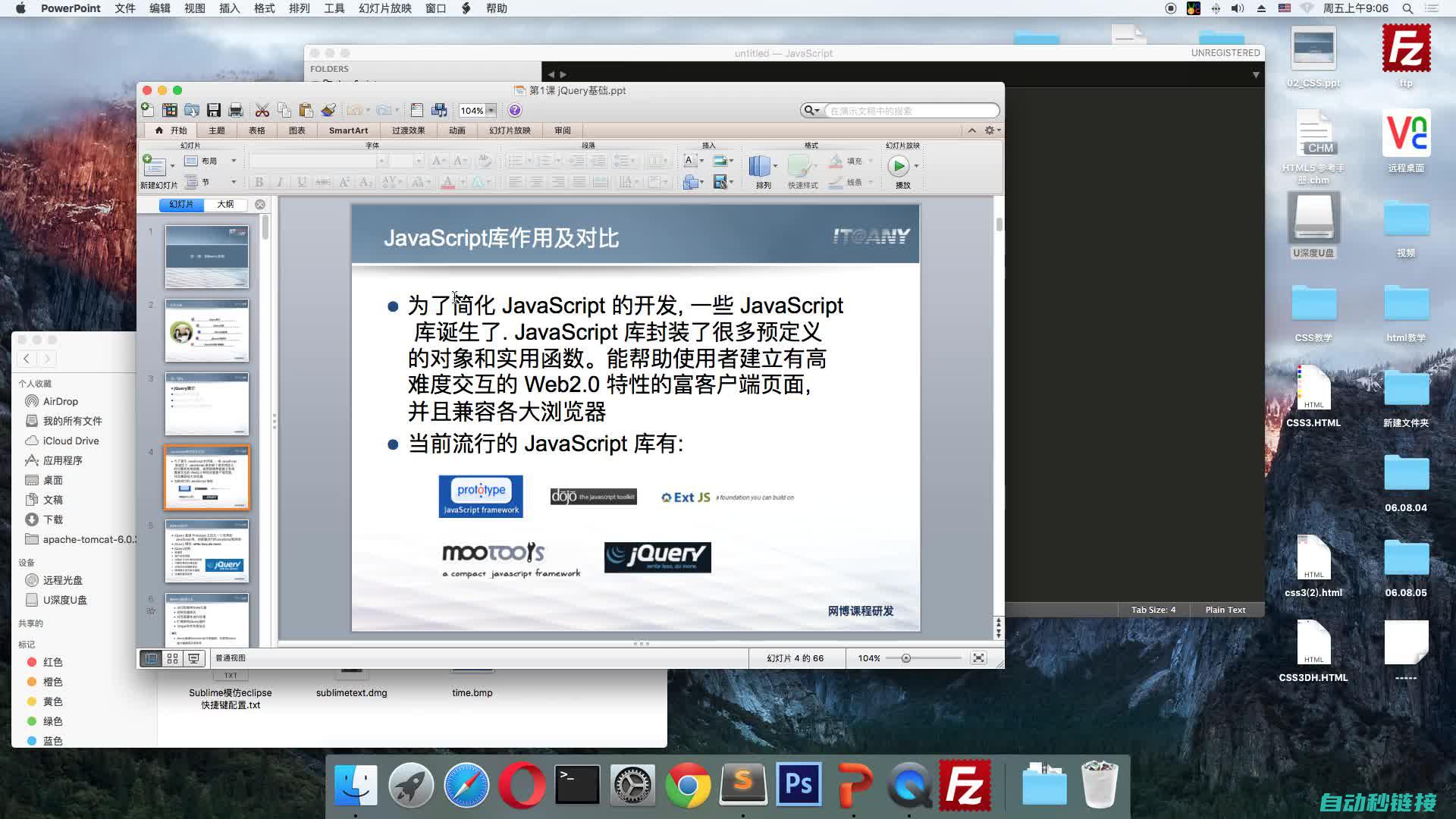Open the new-from-template gallery icon
This screenshot has width=1456, height=819.
(170, 110)
